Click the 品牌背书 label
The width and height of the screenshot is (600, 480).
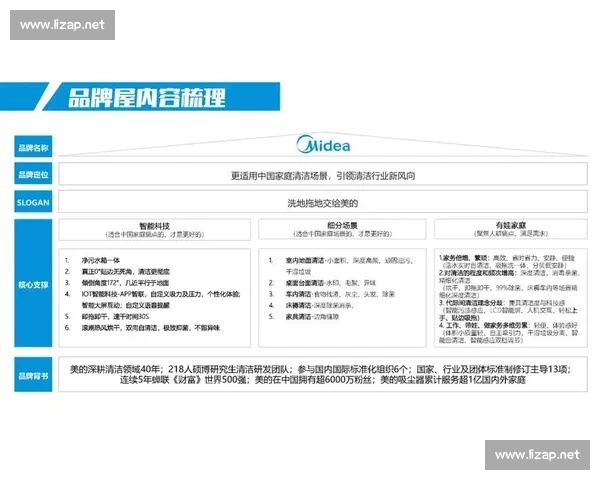[33, 376]
